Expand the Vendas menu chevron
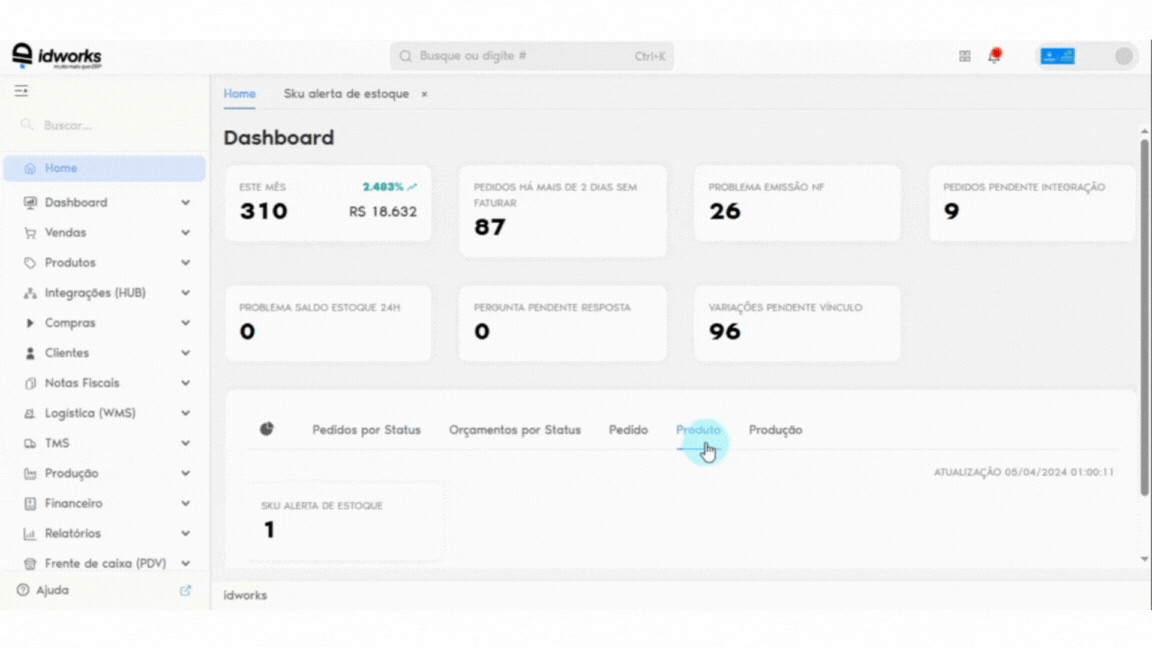 pos(185,233)
